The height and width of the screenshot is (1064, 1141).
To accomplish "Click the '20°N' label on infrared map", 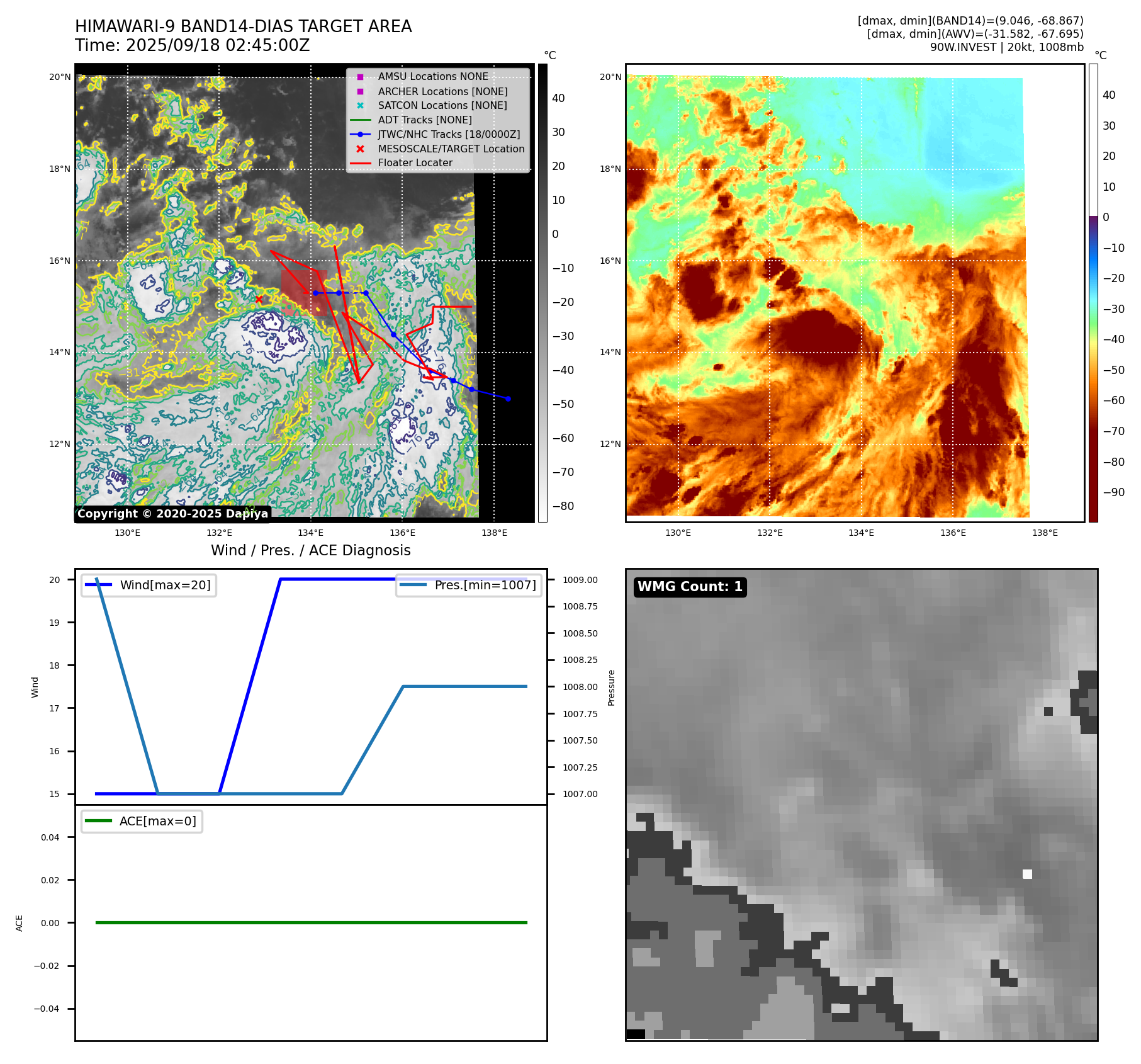I will [x=60, y=77].
